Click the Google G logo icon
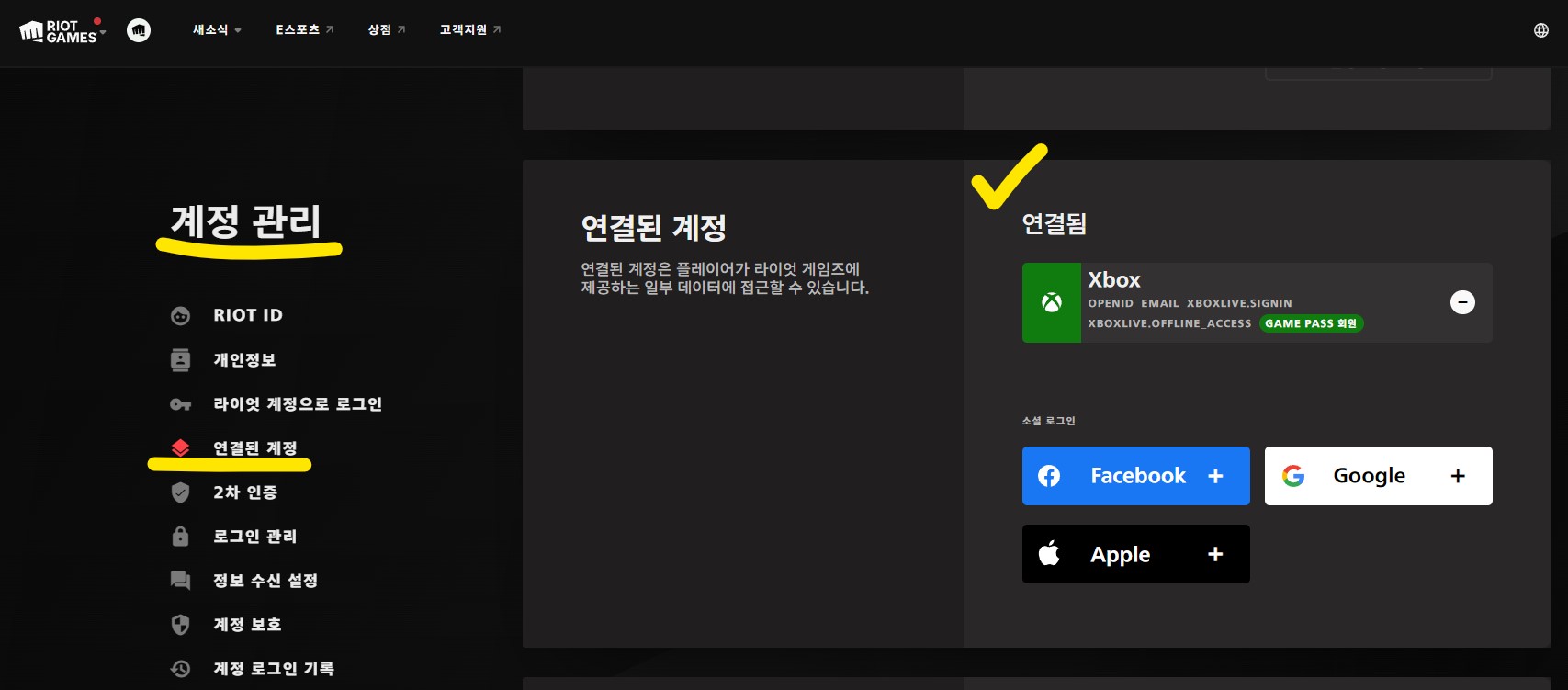Image resolution: width=1568 pixels, height=690 pixels. coord(1293,476)
